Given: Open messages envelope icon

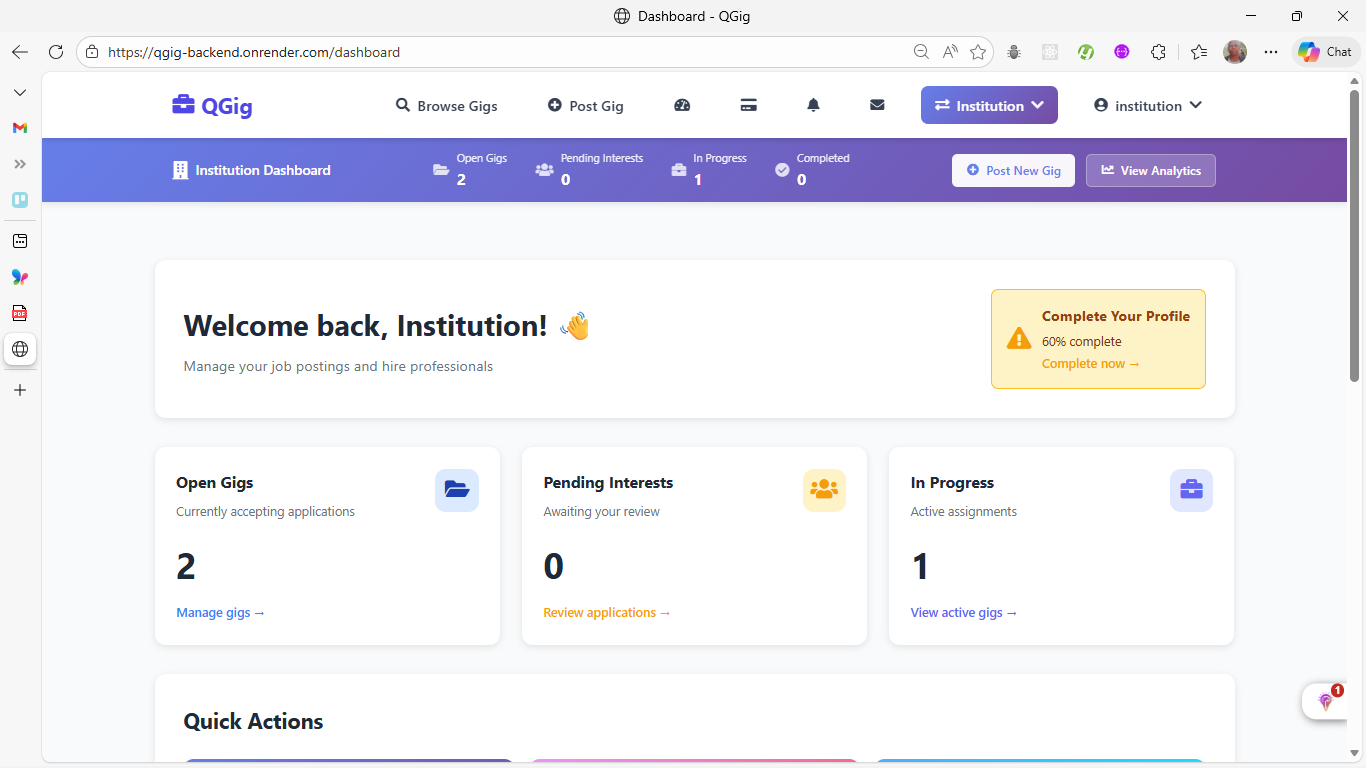Looking at the screenshot, I should 877,106.
